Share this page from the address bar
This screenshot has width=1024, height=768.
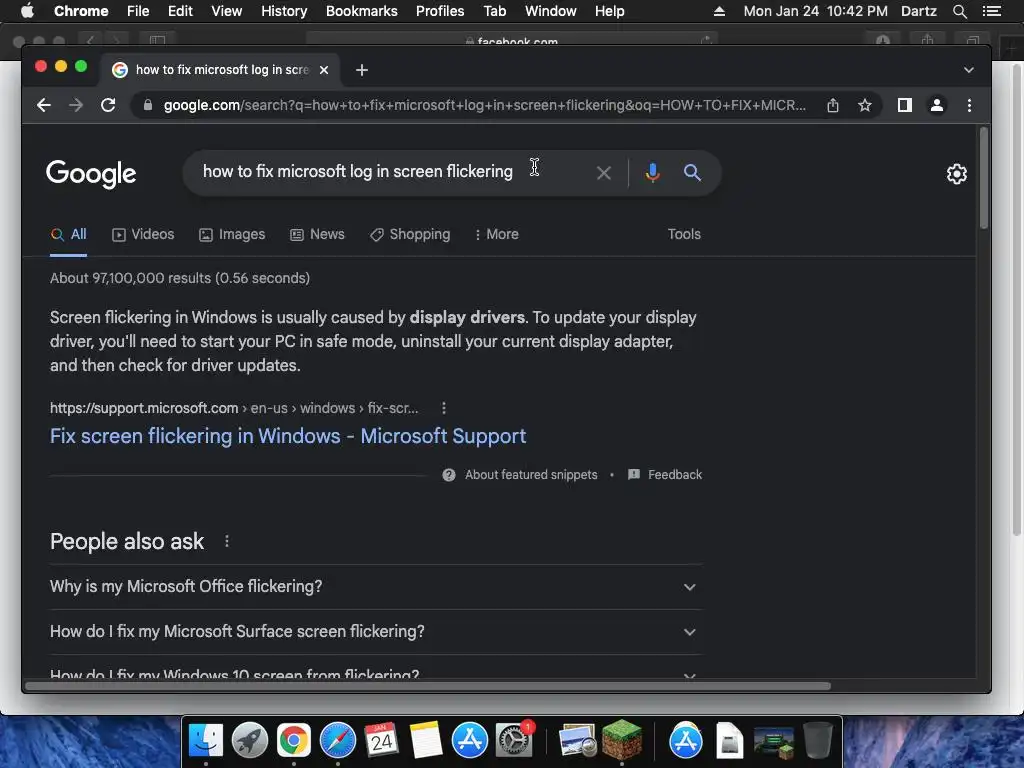[833, 105]
